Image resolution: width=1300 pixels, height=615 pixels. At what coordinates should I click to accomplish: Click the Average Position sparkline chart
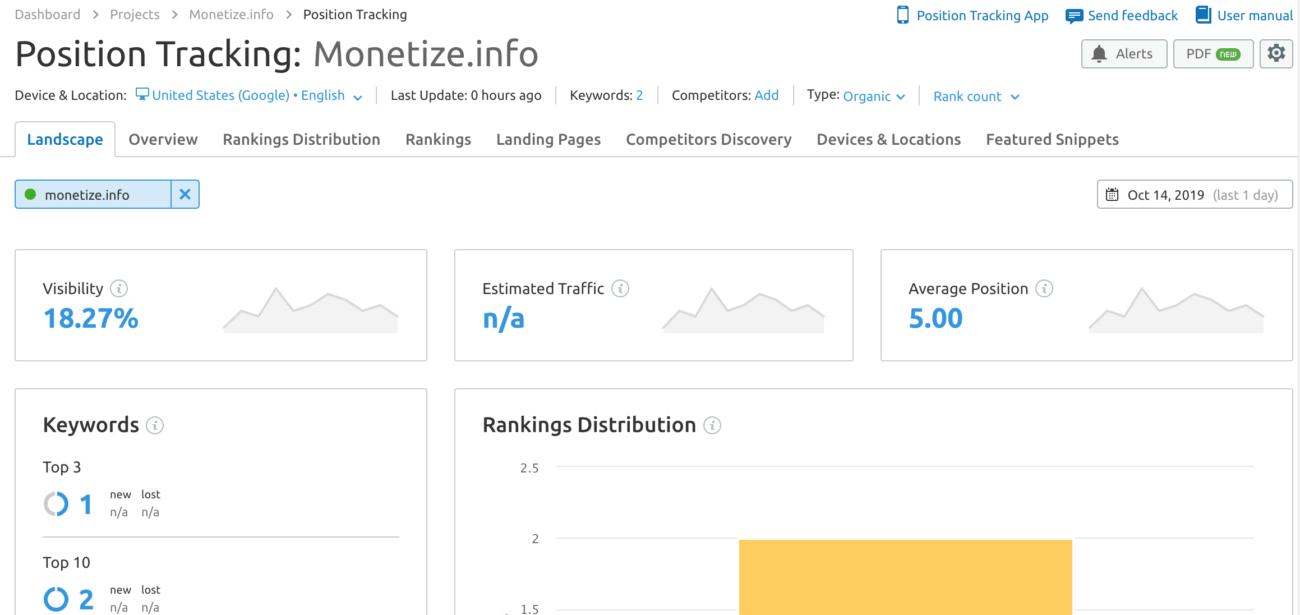[1177, 310]
